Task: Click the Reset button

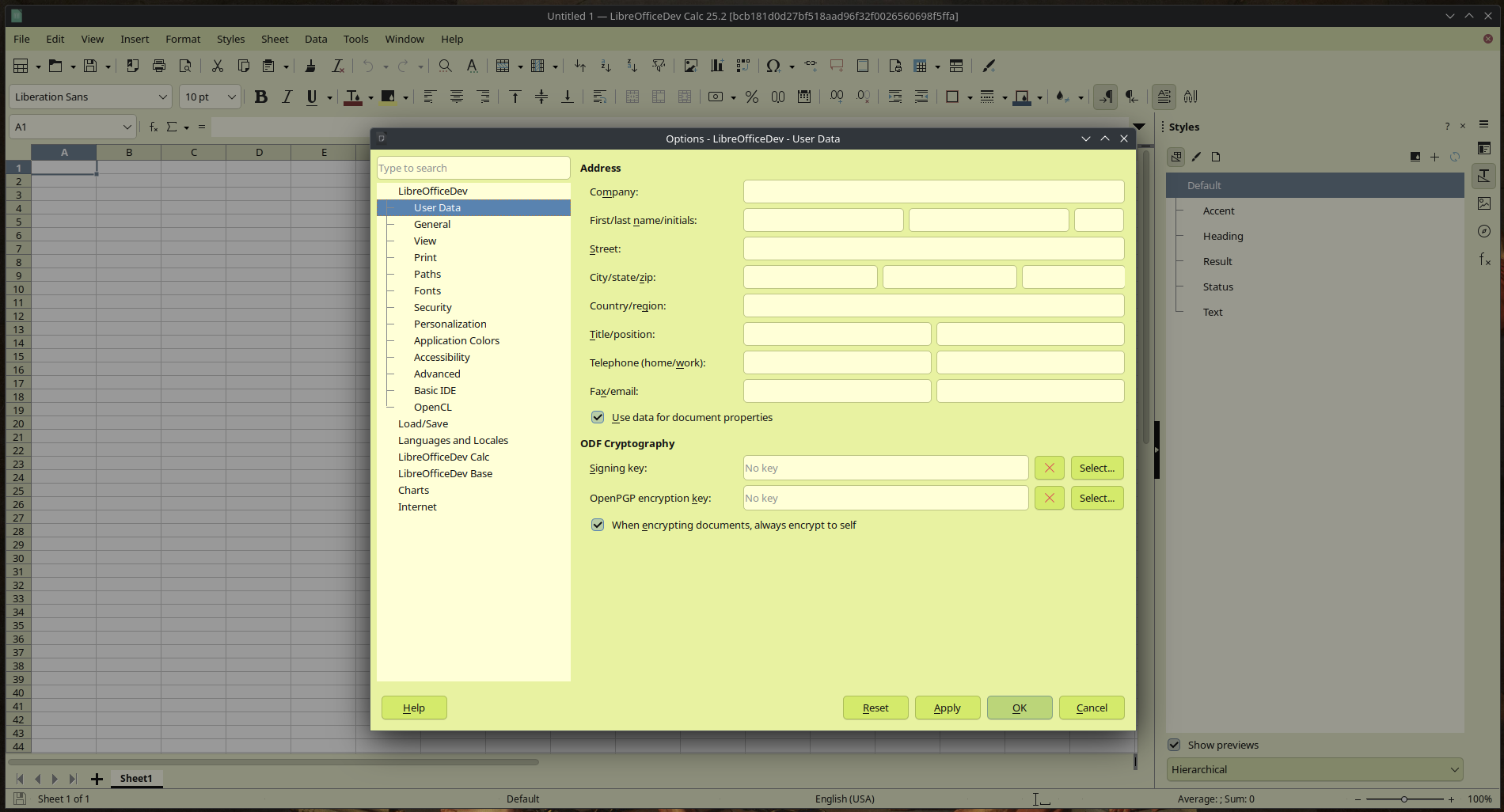Action: (875, 708)
